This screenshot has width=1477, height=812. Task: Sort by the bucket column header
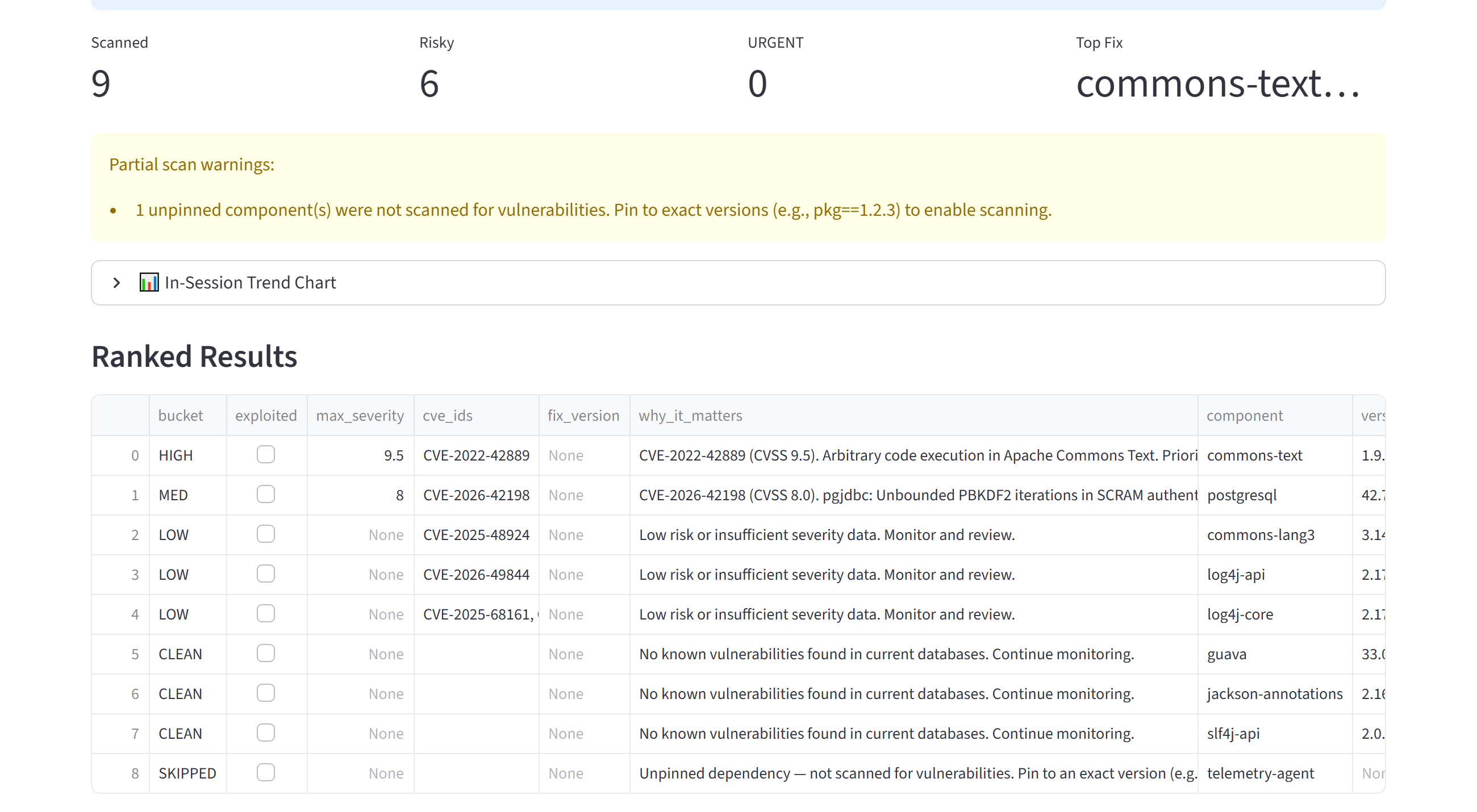187,416
